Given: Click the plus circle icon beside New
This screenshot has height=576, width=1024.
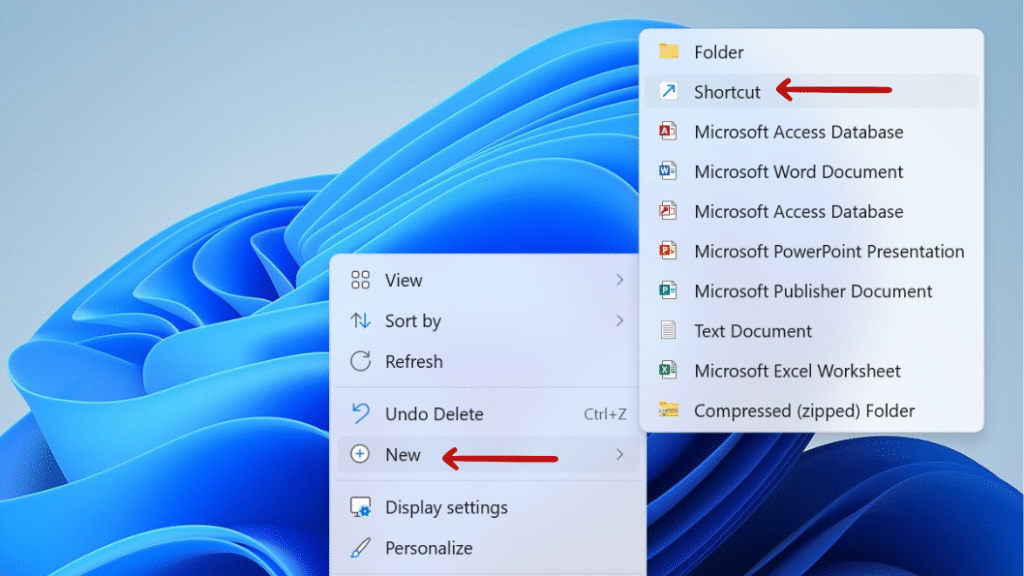Looking at the screenshot, I should coord(360,454).
